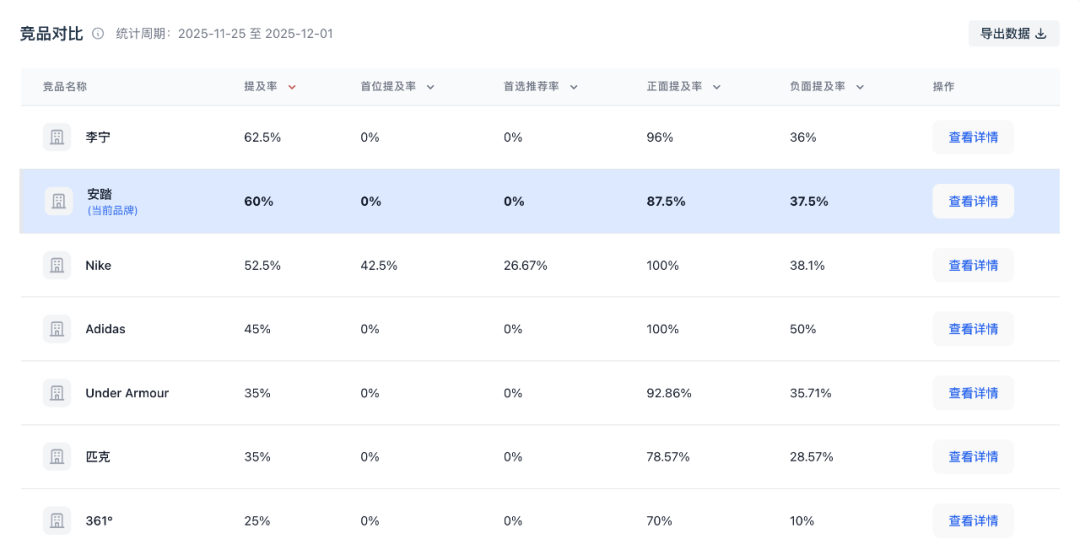Screen dimensions: 1080x555
Task: Click the 62.5% mention rate cell
Action: pyautogui.click(x=262, y=137)
